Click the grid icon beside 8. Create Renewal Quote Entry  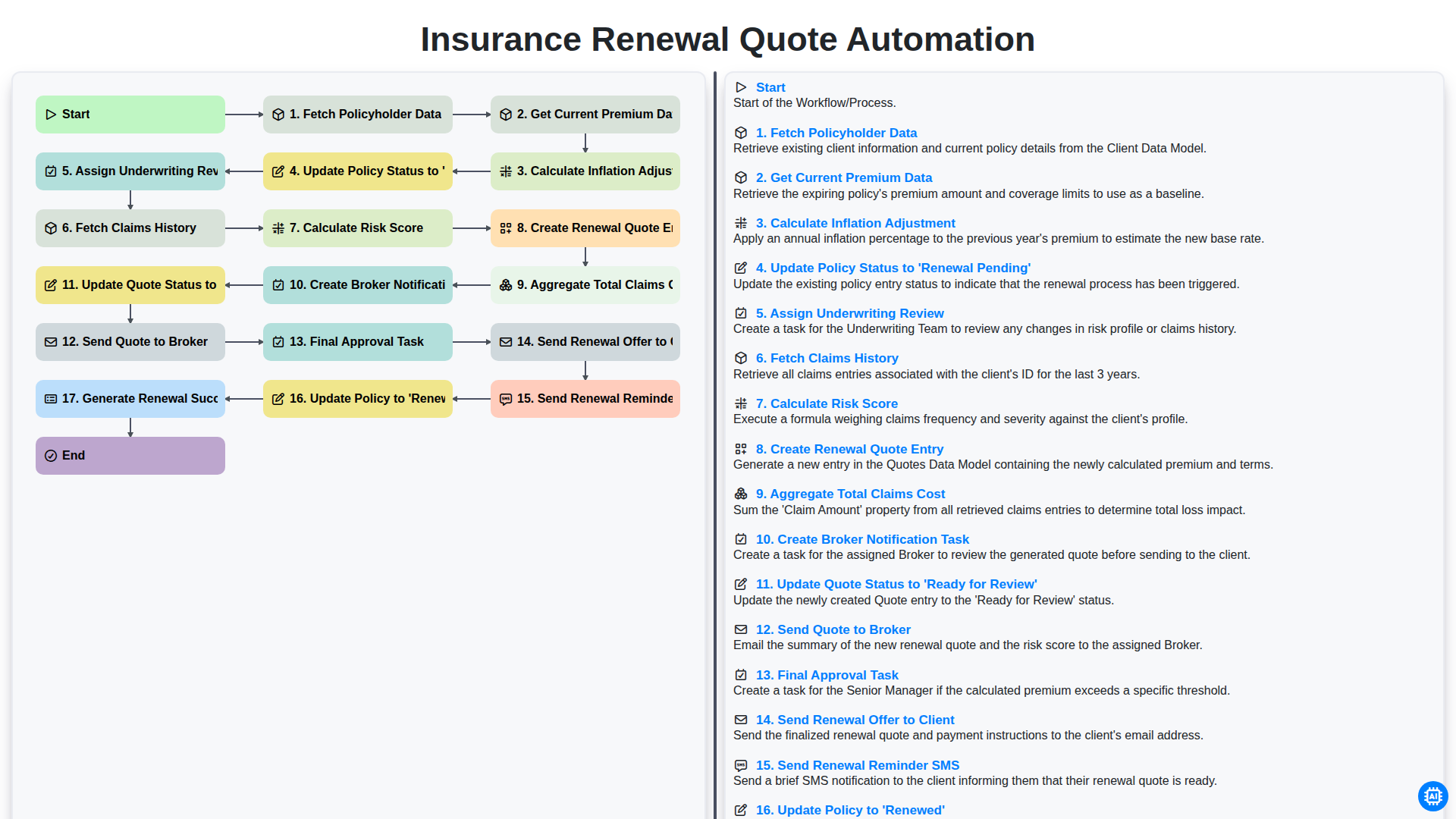pos(741,449)
